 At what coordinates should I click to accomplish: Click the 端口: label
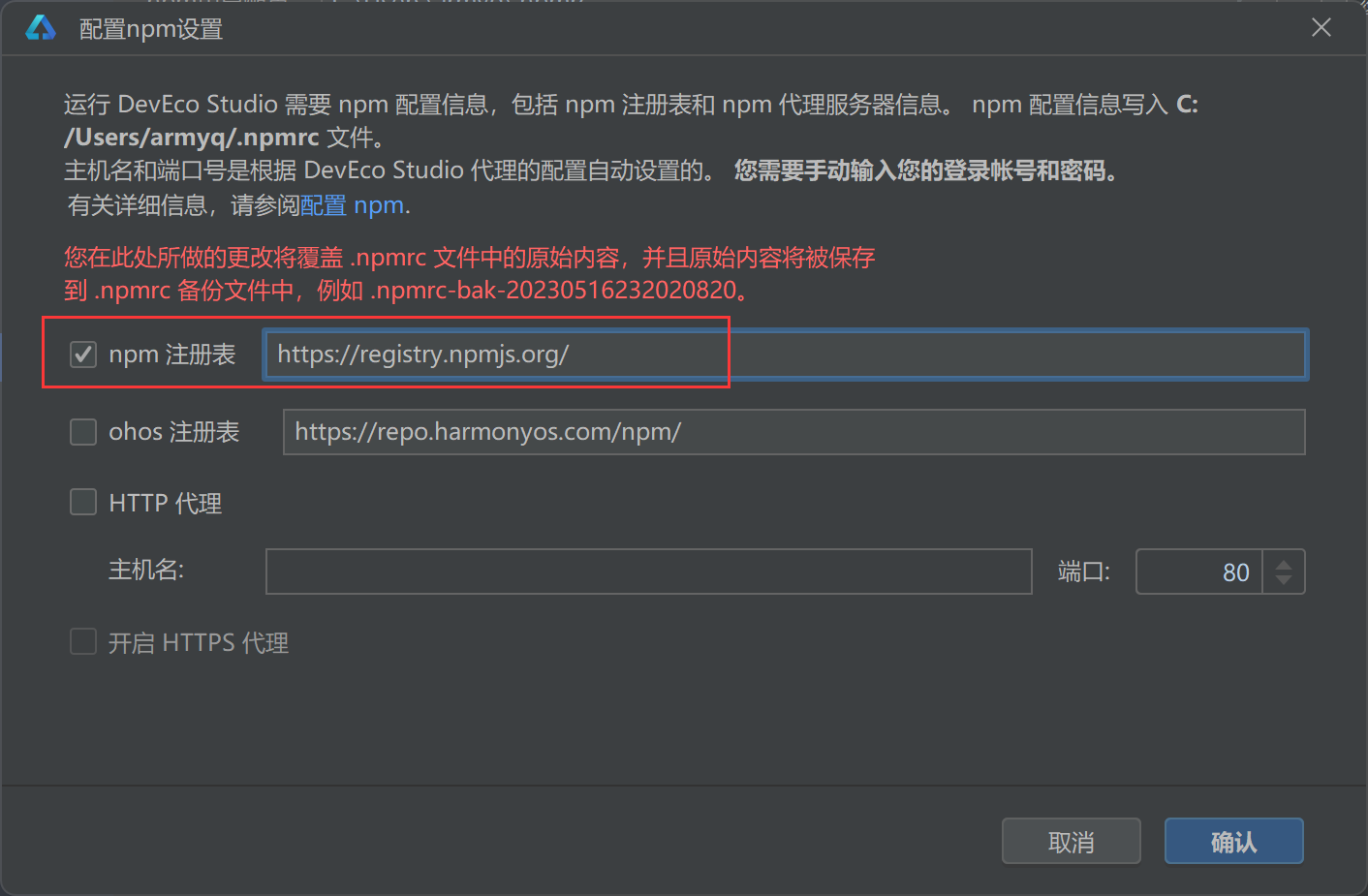1084,572
